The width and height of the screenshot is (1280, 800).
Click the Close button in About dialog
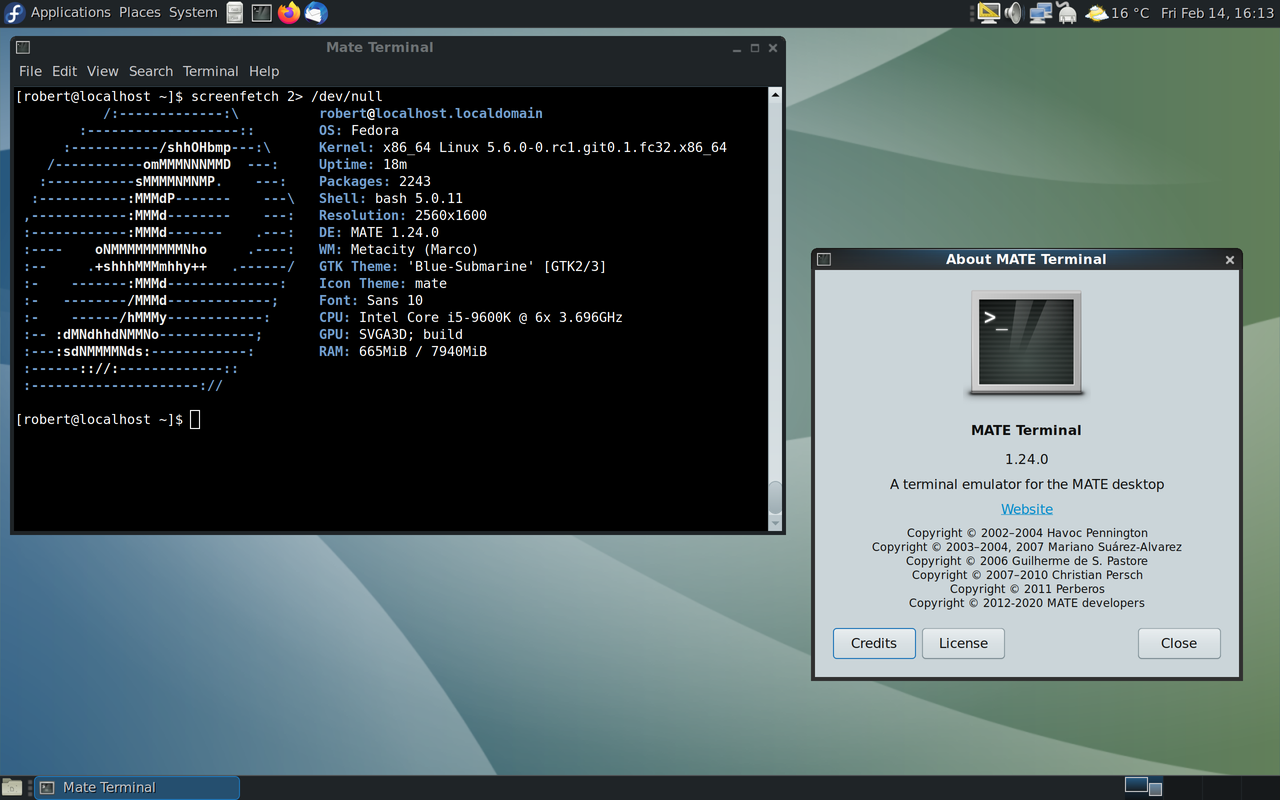tap(1179, 643)
